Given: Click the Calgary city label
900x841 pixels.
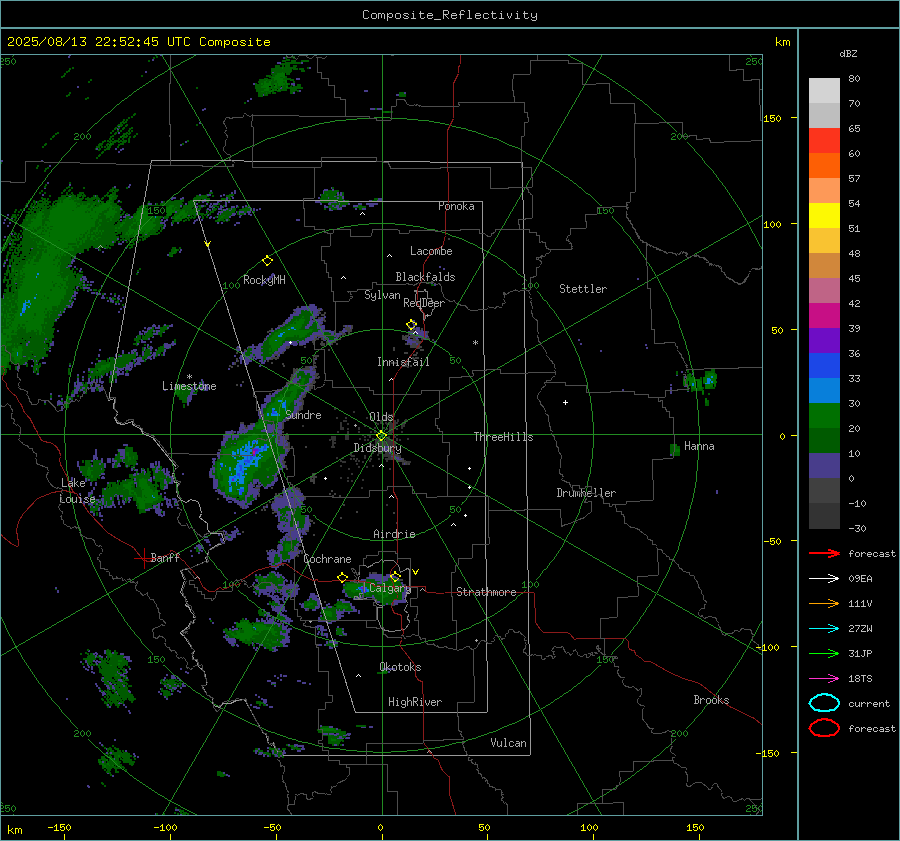Looking at the screenshot, I should pyautogui.click(x=390, y=588).
